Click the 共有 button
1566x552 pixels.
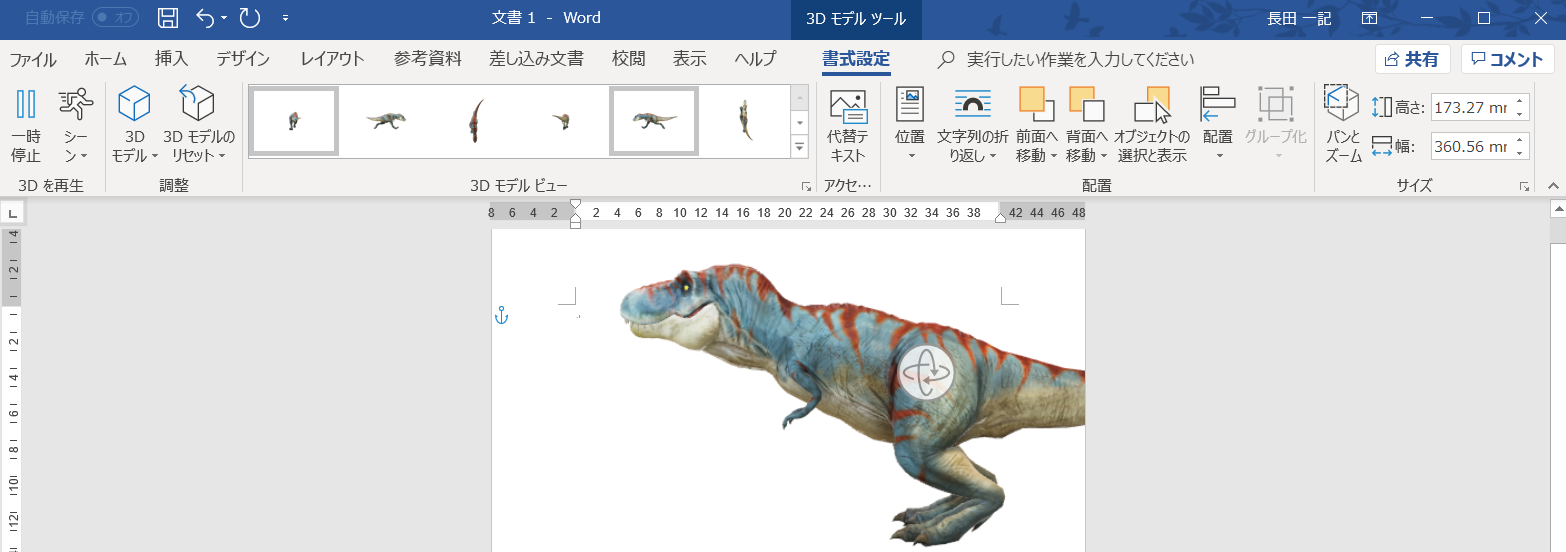1412,59
